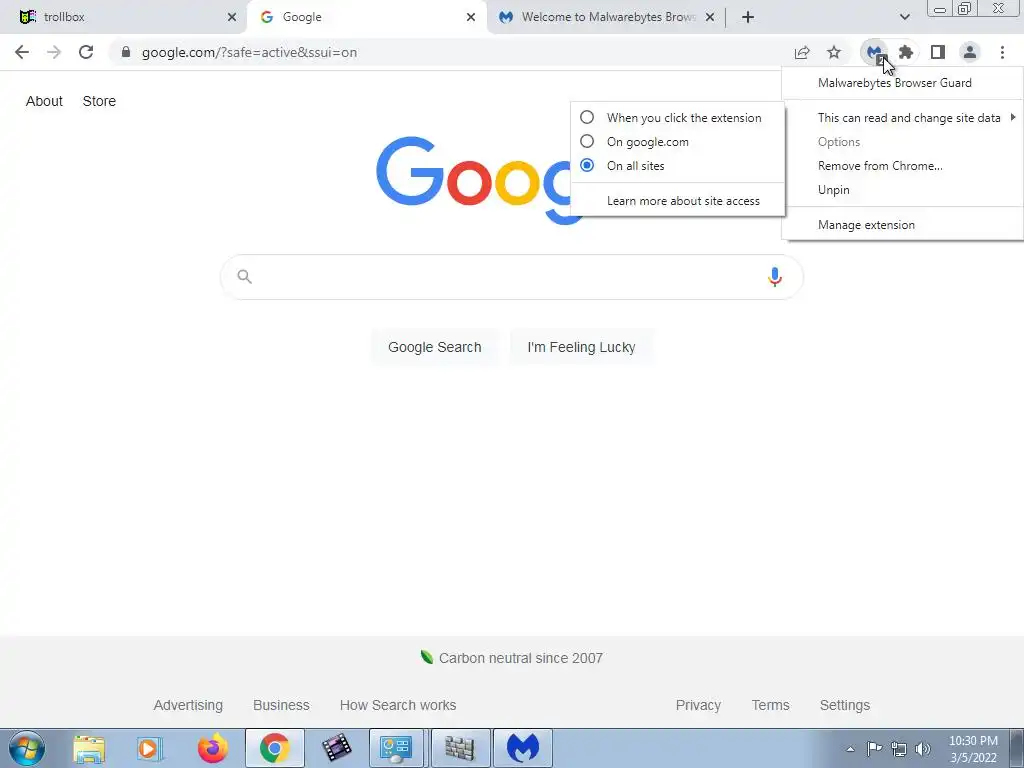Open the Store link

99,101
